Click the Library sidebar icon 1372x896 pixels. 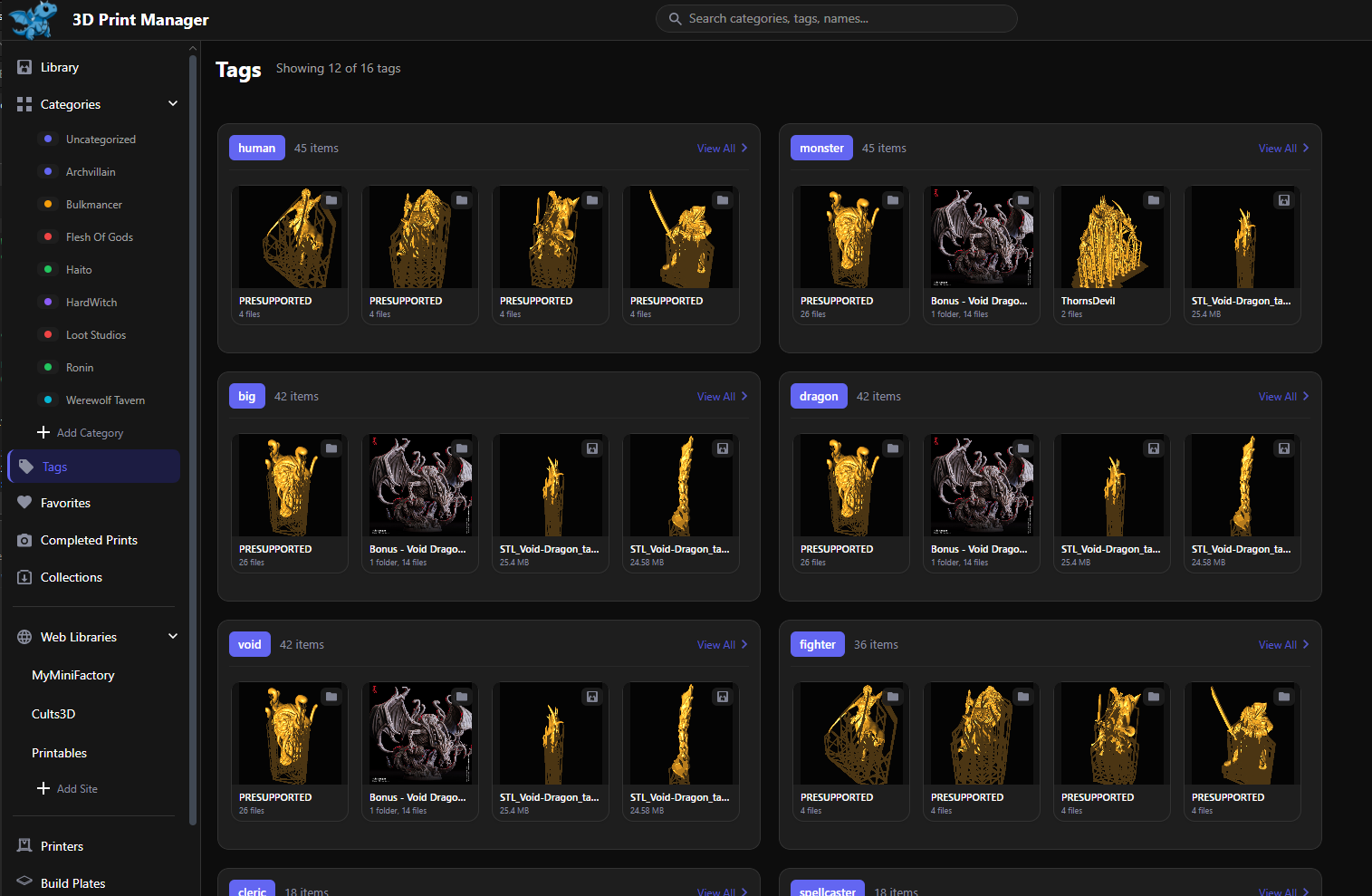coord(24,67)
